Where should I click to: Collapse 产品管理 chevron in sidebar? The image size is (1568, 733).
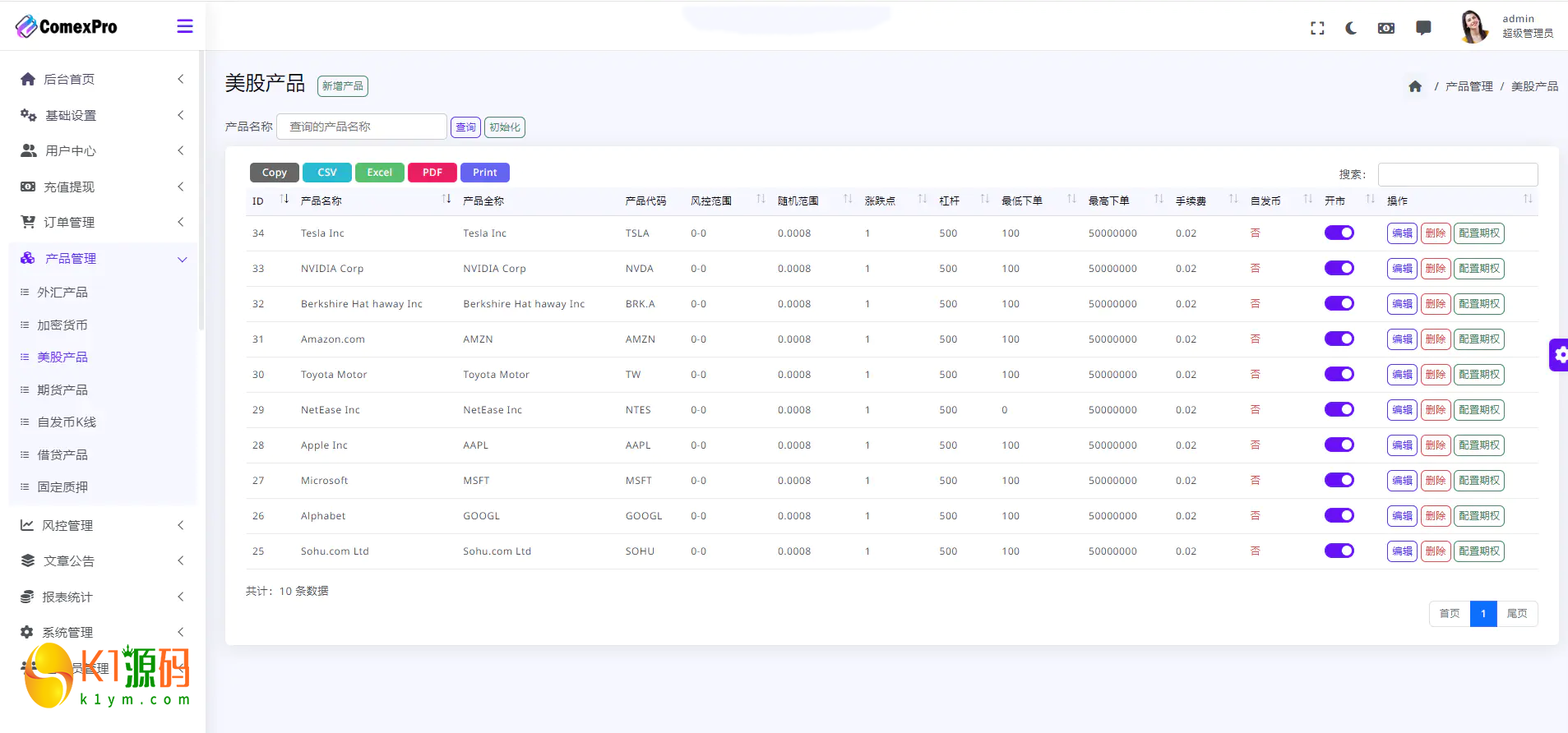183,260
